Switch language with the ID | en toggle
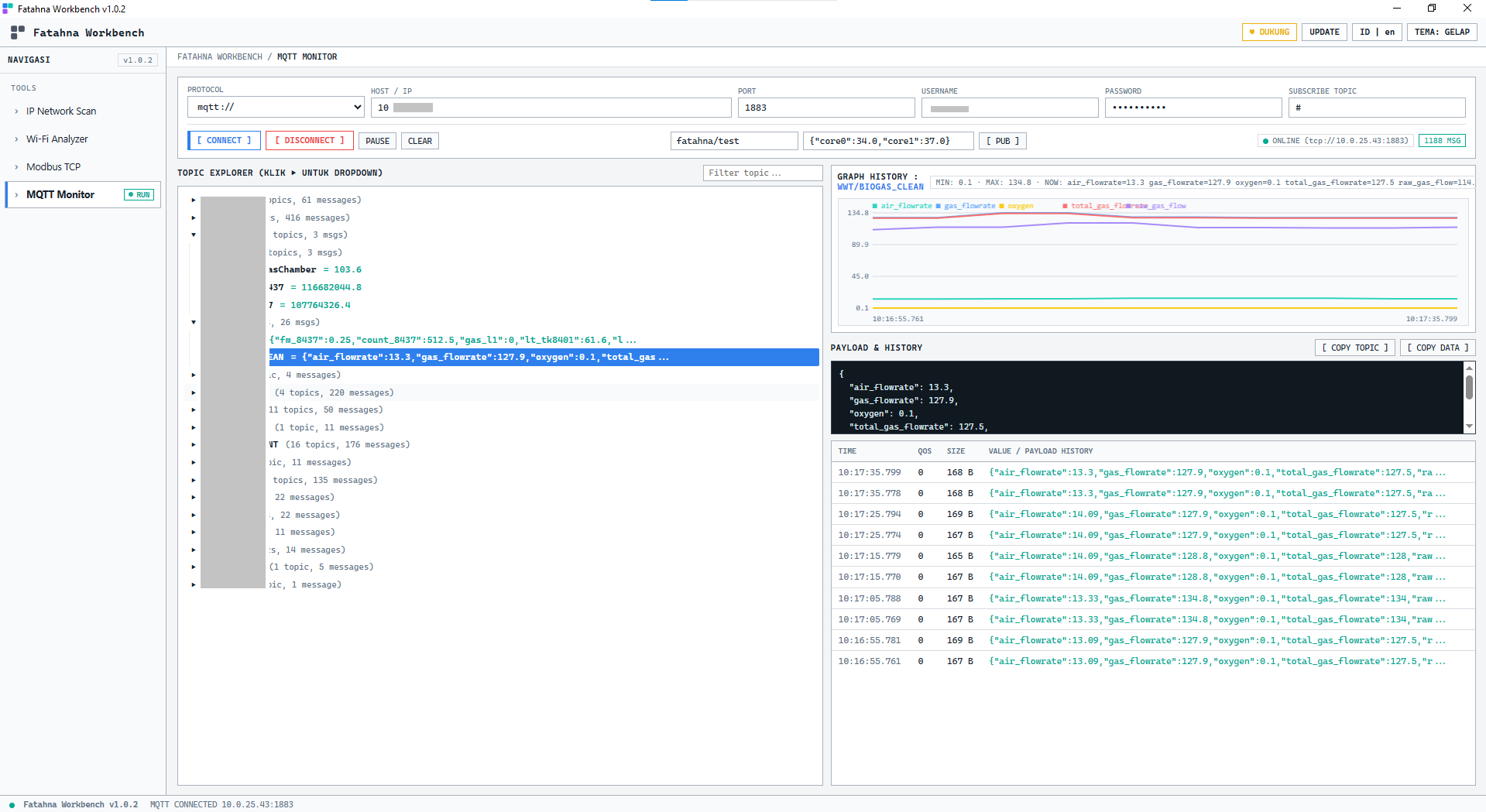Screen dimensions: 1486x812 click(x=1377, y=33)
